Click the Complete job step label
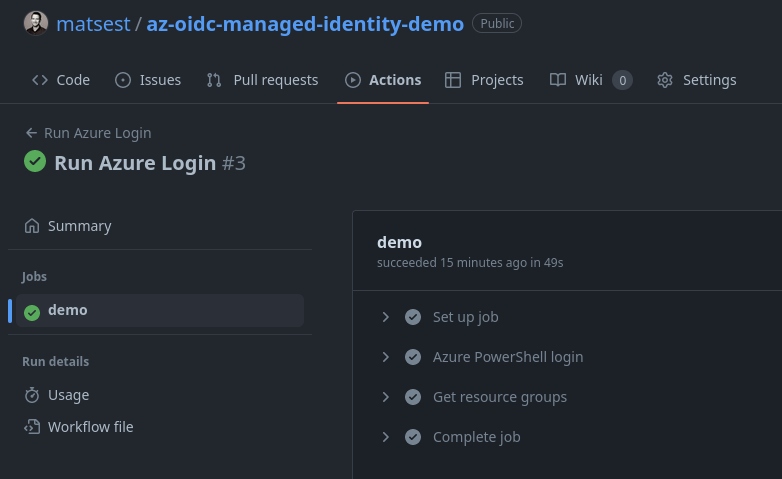Viewport: 782px width, 479px height. (x=476, y=437)
